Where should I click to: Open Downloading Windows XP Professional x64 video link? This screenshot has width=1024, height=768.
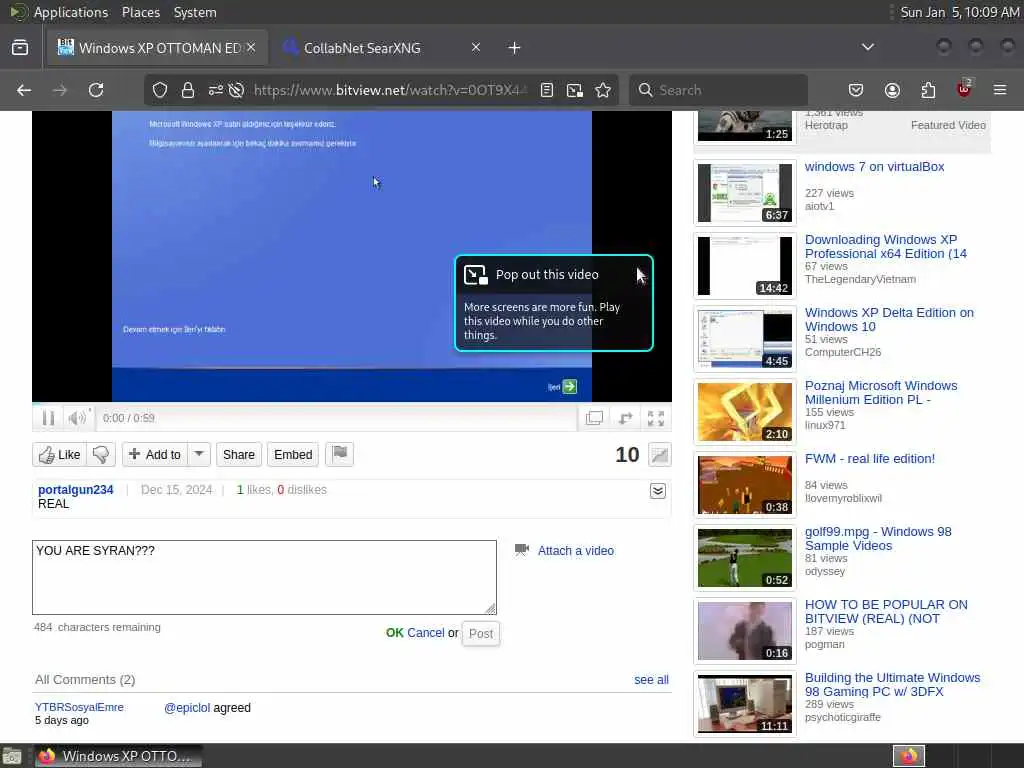tap(886, 247)
